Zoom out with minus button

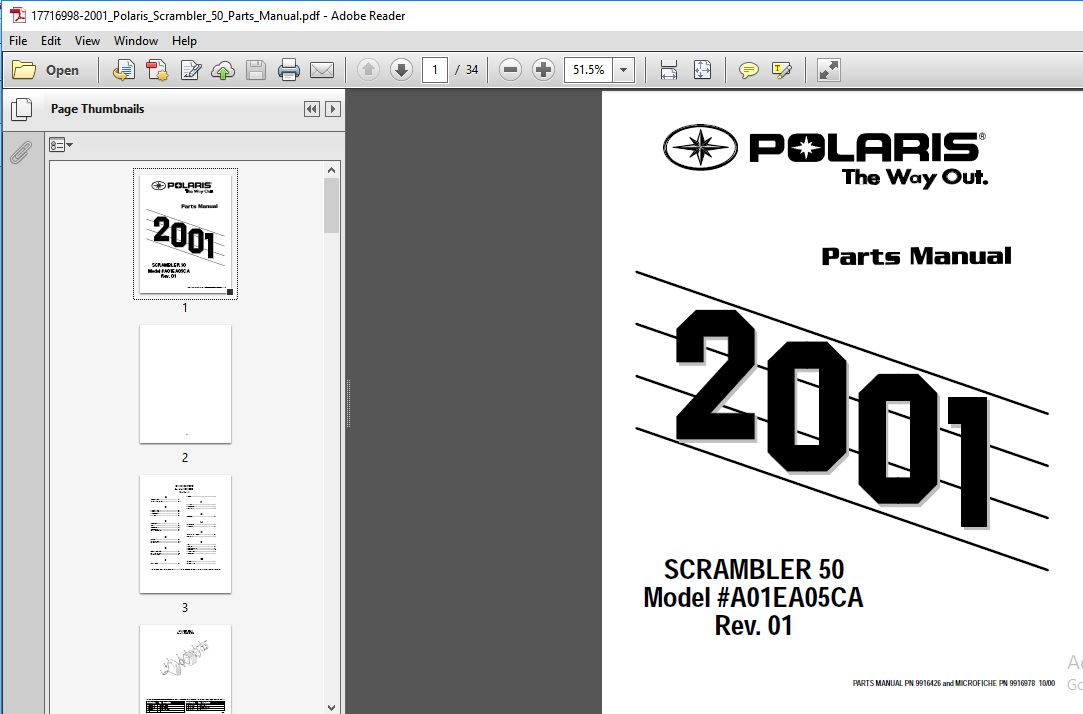pos(510,70)
